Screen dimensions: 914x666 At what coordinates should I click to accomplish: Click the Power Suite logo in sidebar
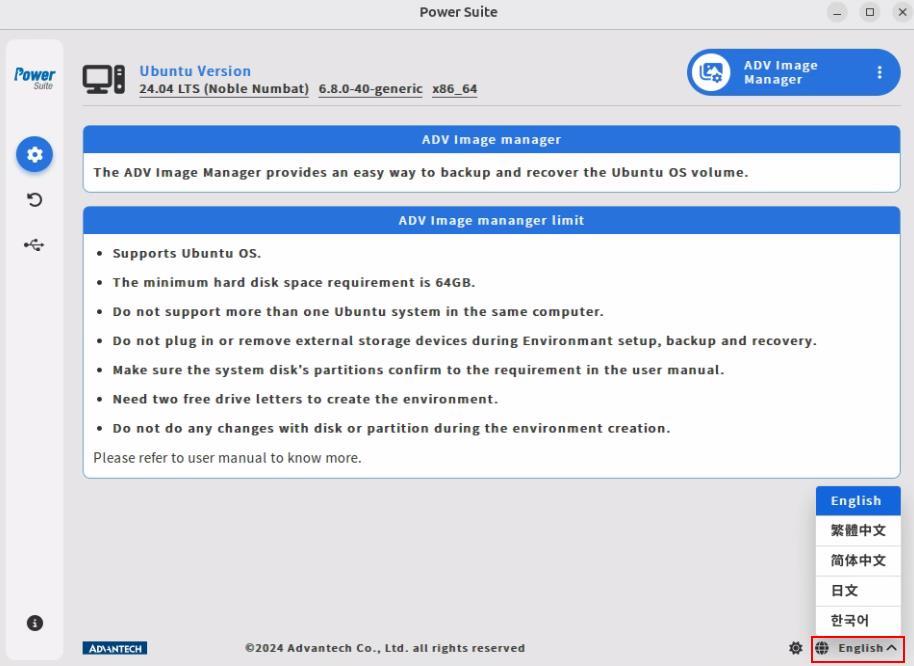coord(34,78)
